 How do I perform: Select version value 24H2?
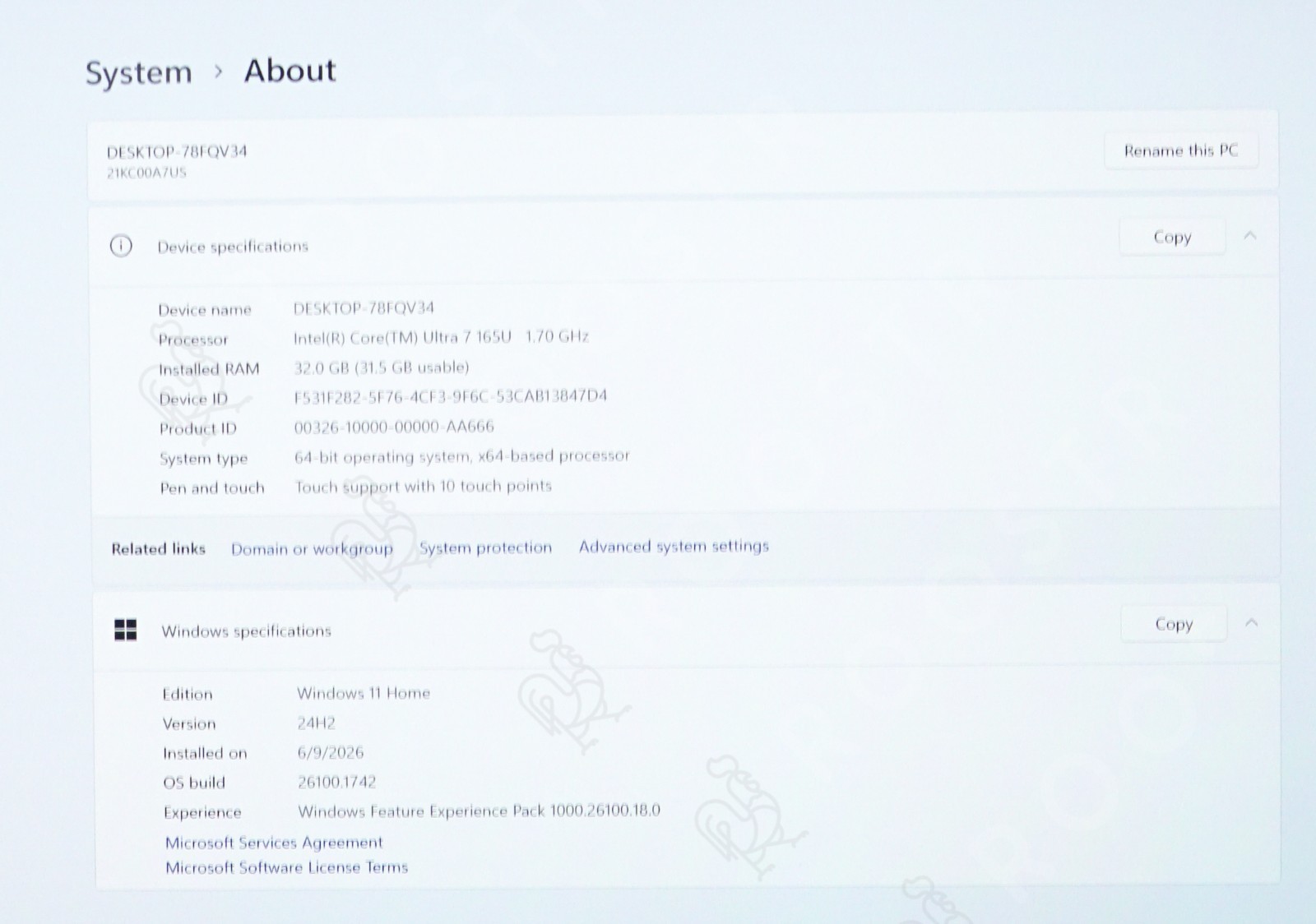pyautogui.click(x=316, y=723)
